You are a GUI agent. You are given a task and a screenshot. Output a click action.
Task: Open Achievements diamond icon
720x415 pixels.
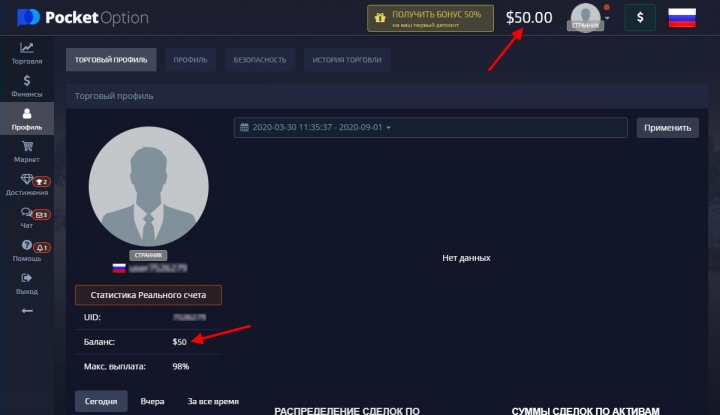point(26,179)
